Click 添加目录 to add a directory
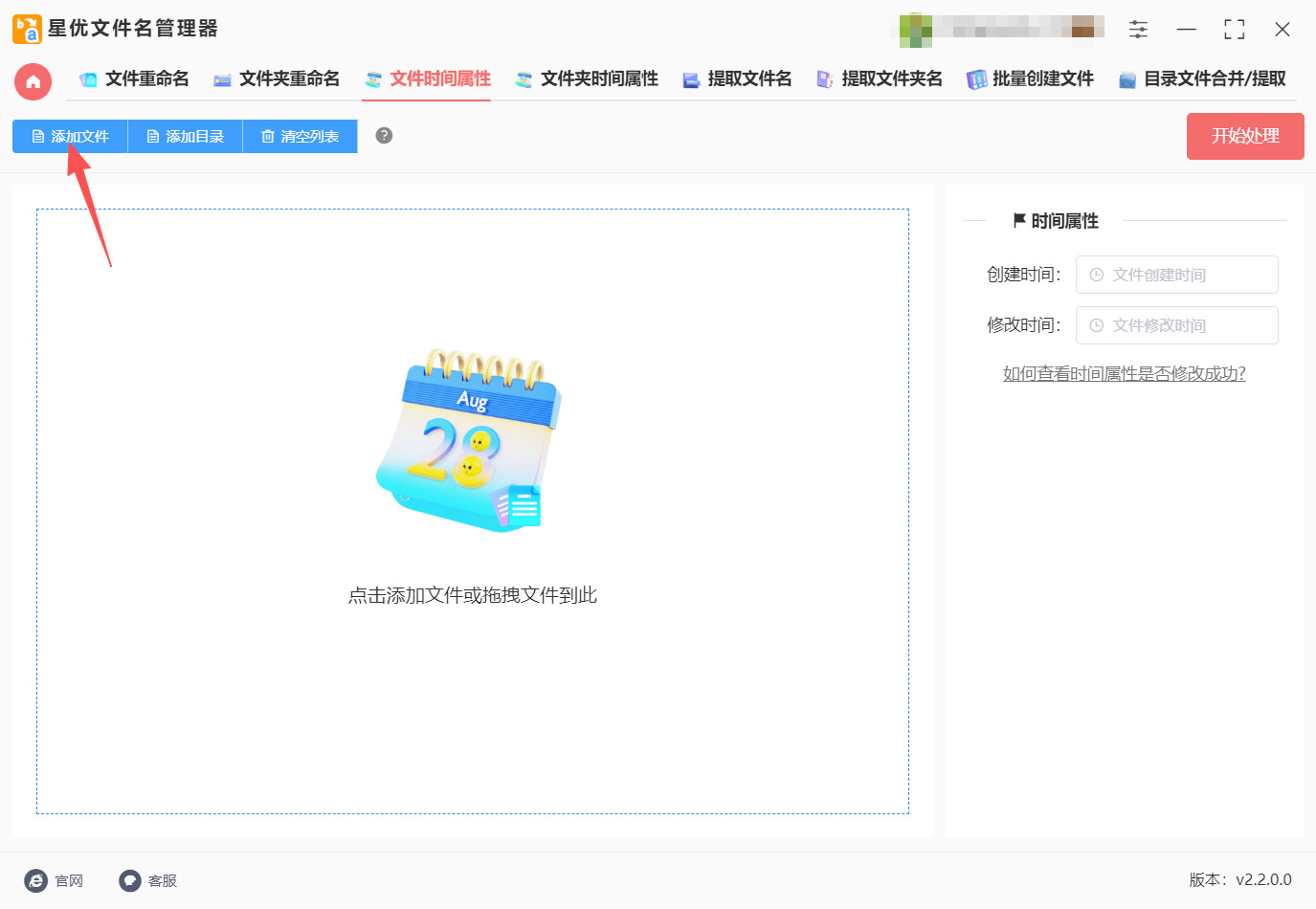1316x909 pixels. pos(184,136)
